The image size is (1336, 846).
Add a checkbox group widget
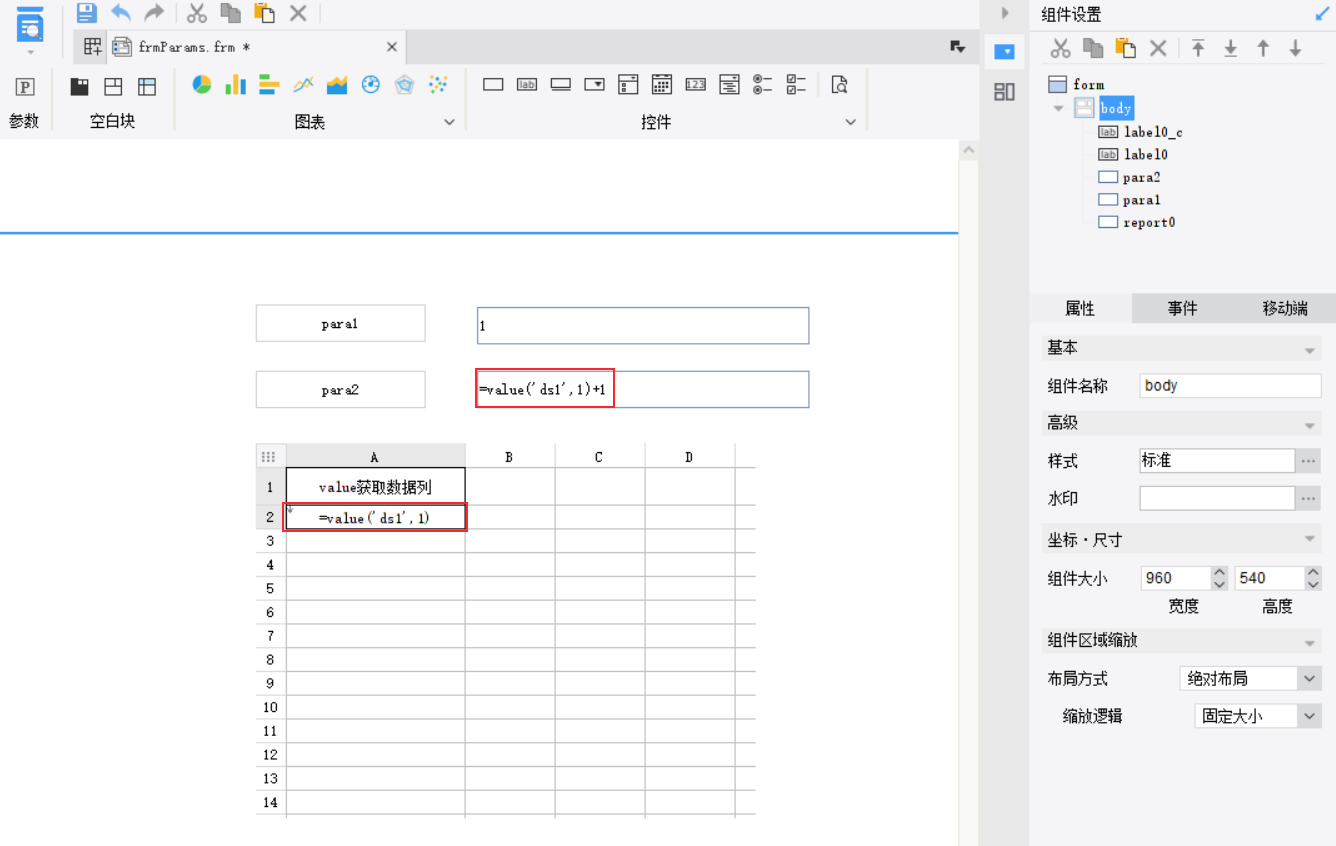click(797, 85)
